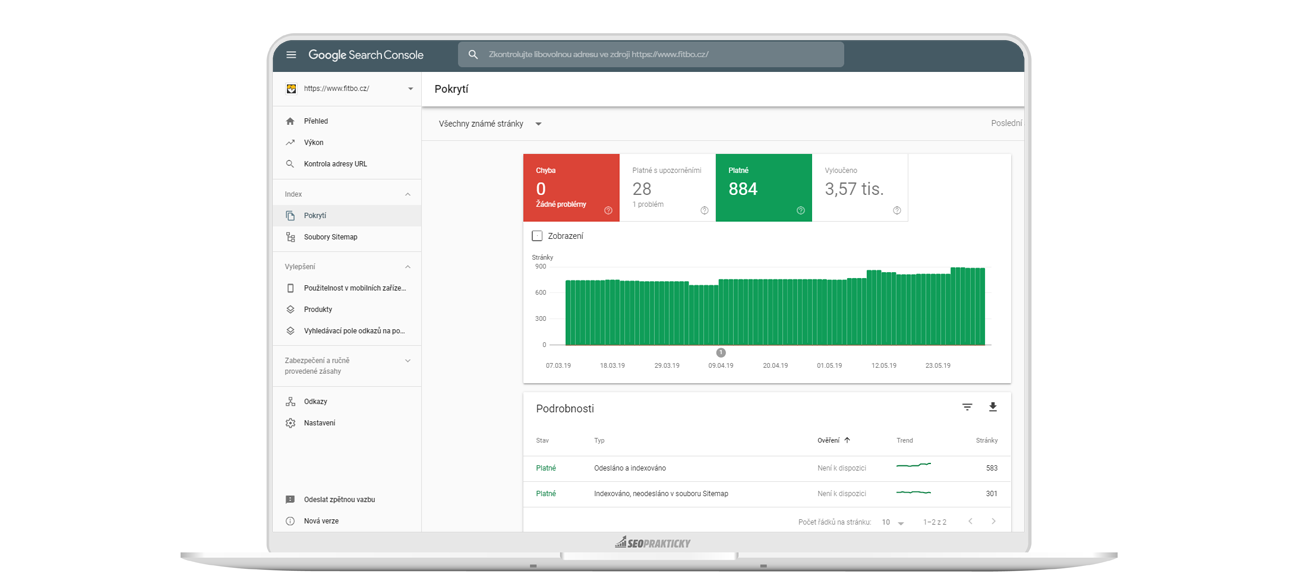Open help icon on Vyloučeno card
Image resolution: width=1300 pixels, height=587 pixels.
coord(896,211)
